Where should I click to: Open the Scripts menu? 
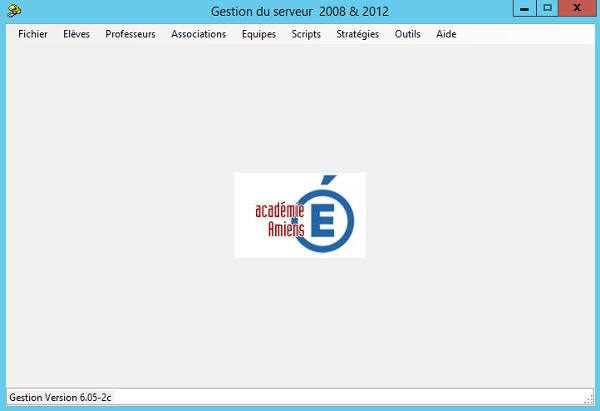(x=306, y=34)
